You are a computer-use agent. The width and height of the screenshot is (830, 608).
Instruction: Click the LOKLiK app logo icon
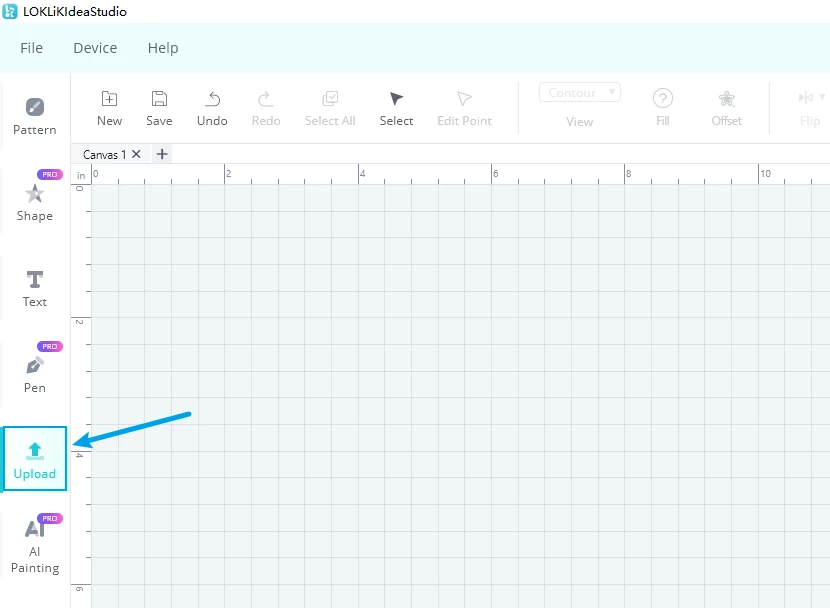(x=10, y=12)
